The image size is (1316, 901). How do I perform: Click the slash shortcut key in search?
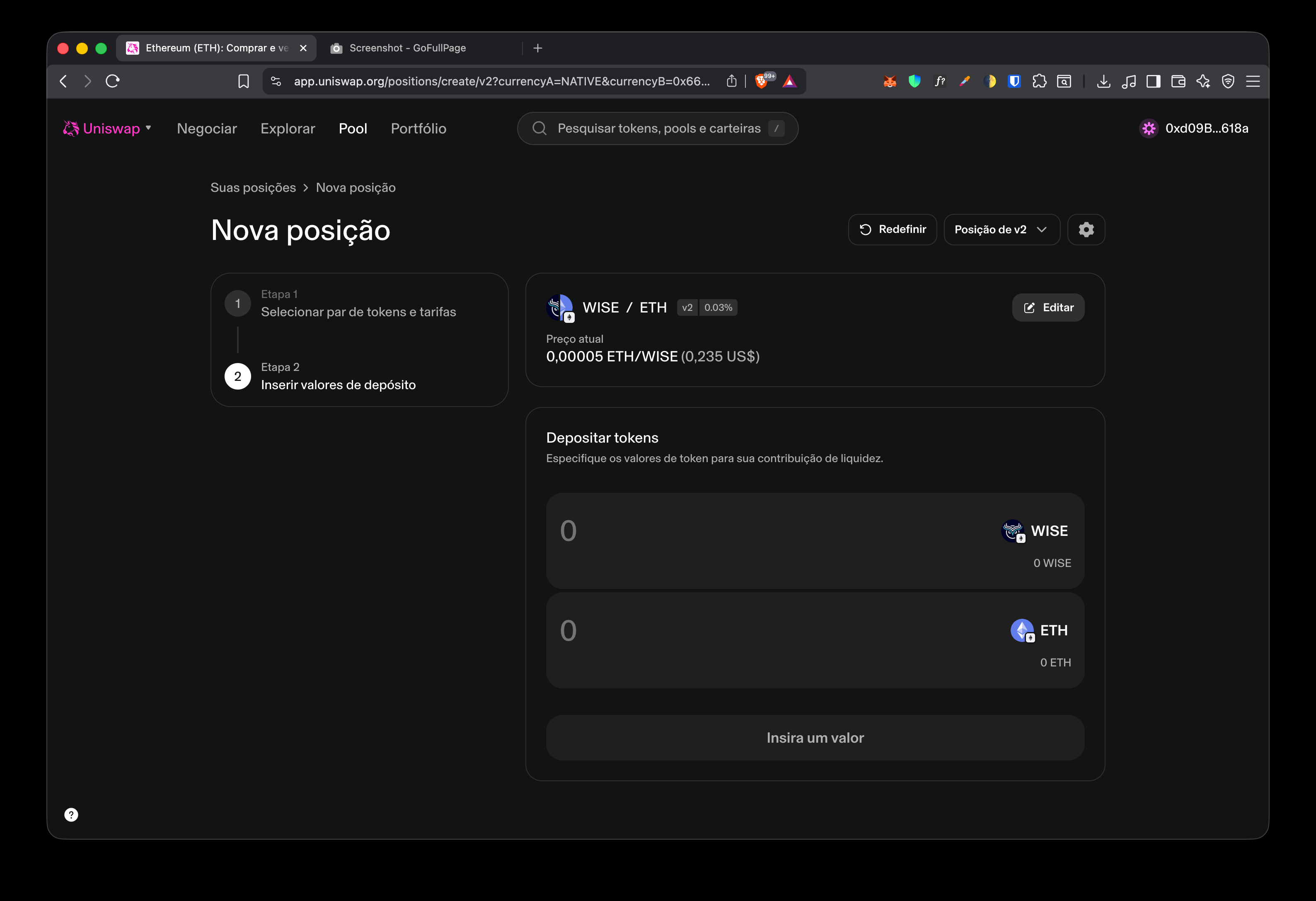(x=777, y=128)
